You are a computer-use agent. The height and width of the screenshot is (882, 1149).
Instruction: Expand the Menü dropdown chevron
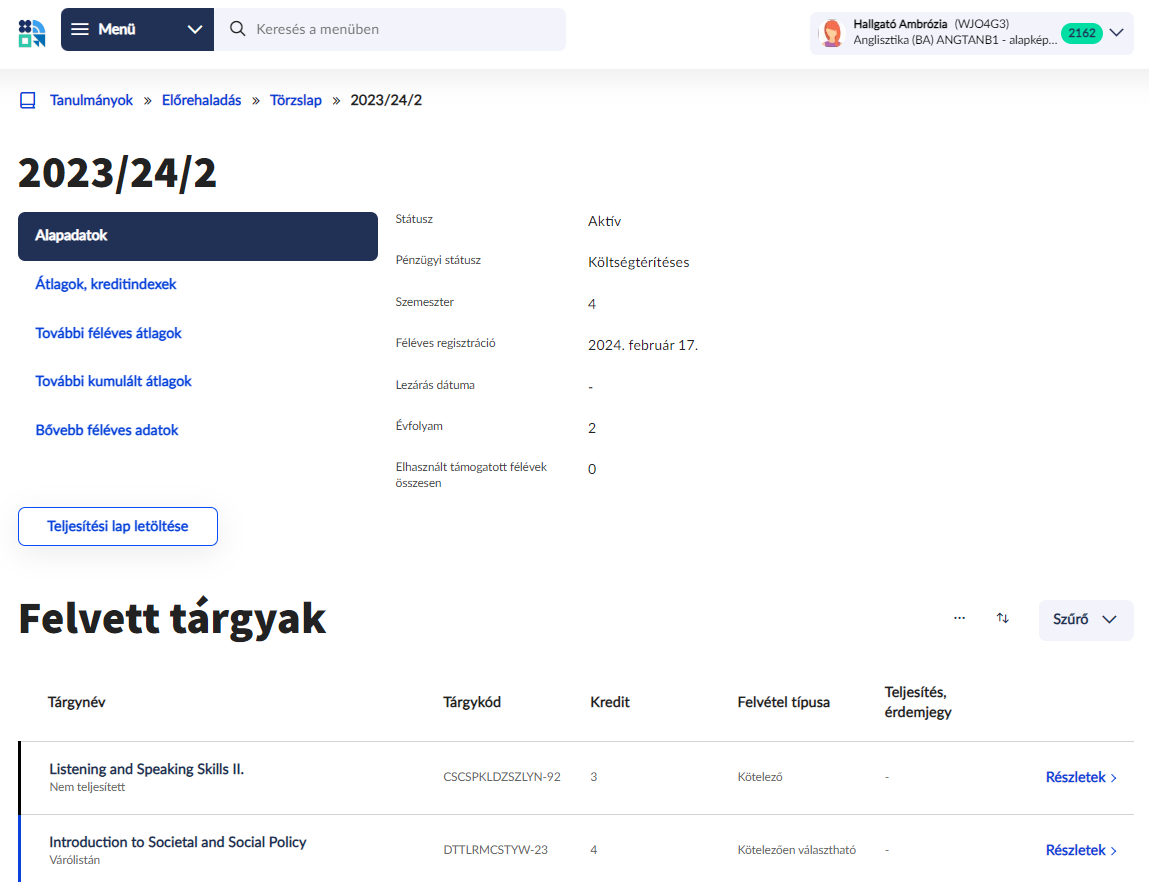[x=195, y=29]
